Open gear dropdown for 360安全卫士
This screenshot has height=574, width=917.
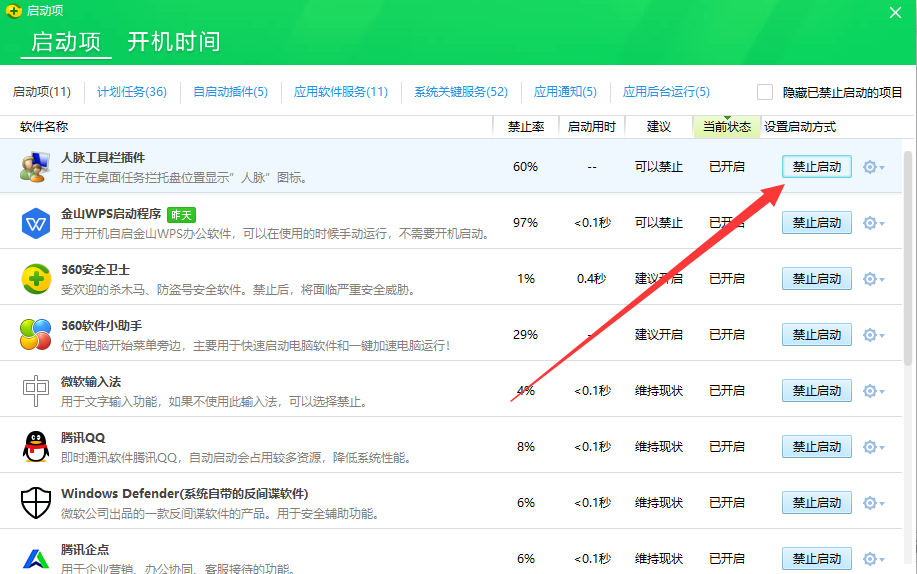(873, 279)
